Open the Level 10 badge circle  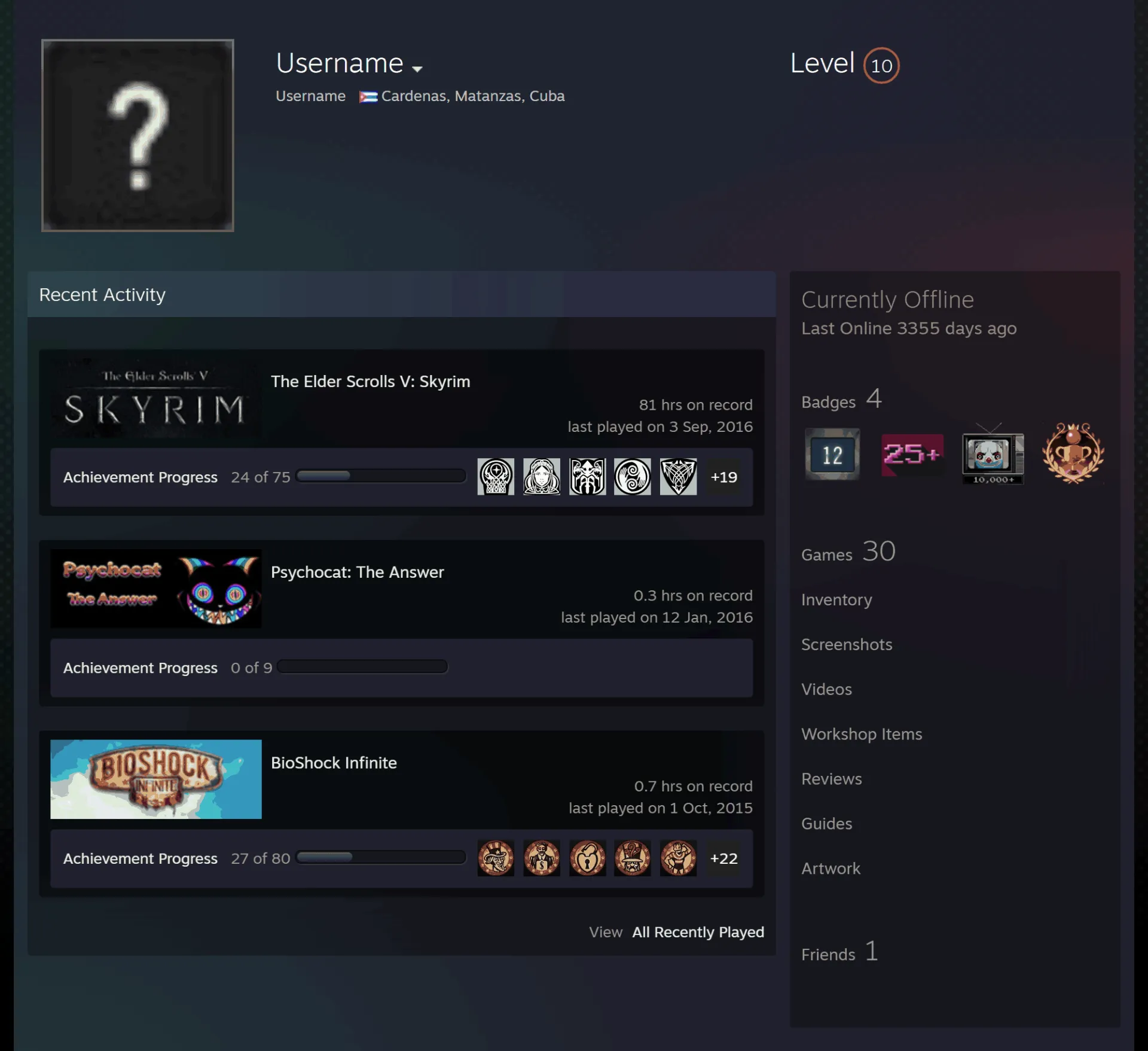point(881,65)
